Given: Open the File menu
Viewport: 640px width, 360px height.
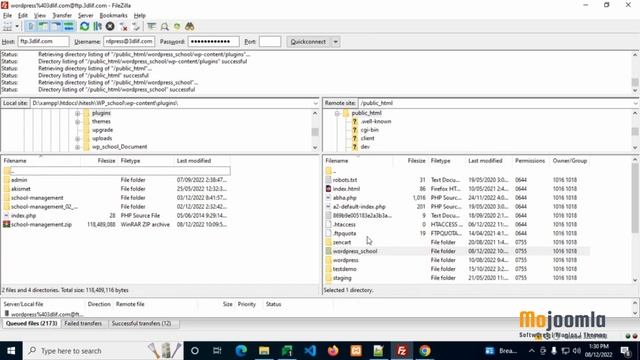Looking at the screenshot, I should pos(7,15).
